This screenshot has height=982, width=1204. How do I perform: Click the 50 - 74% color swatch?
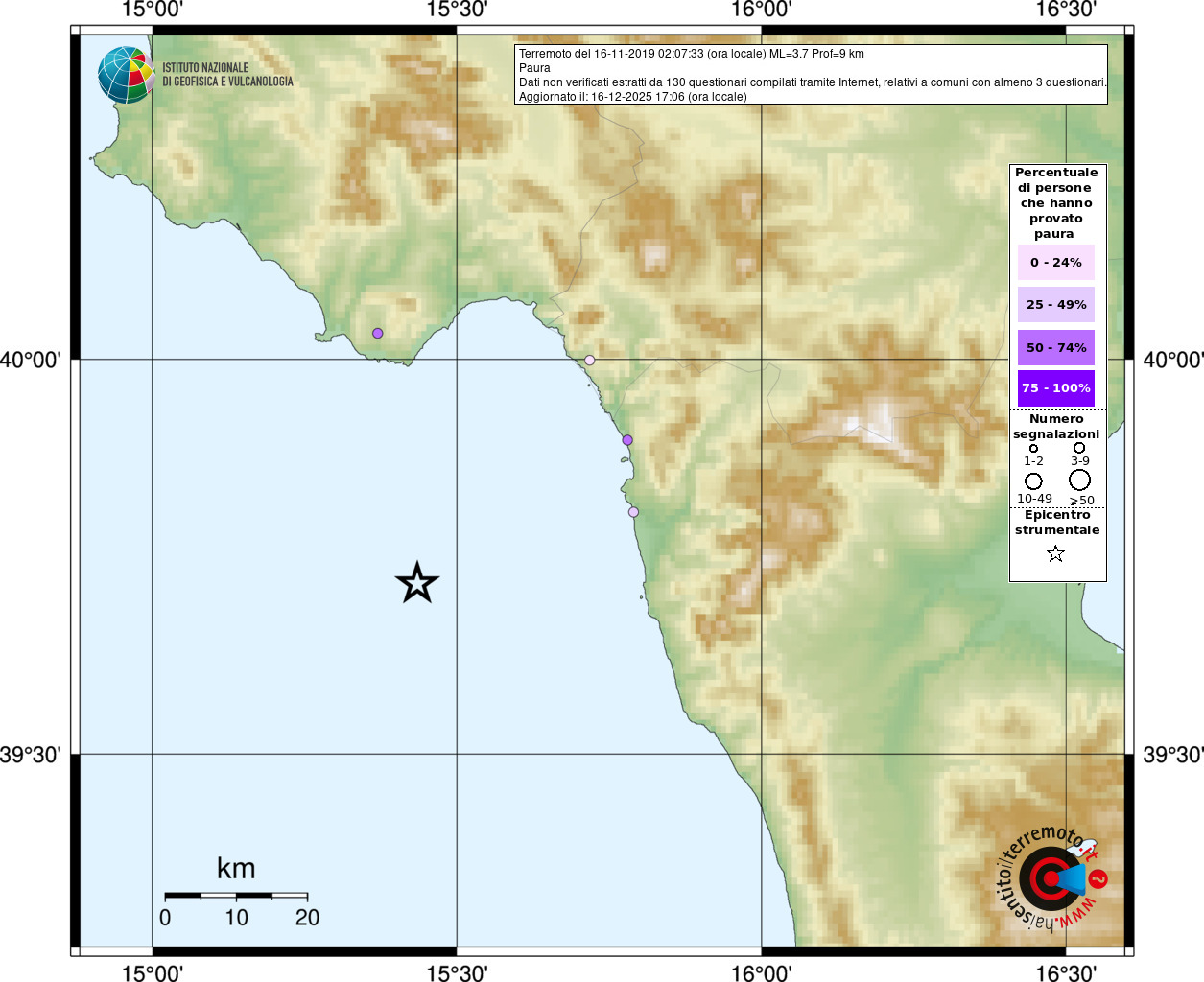tap(1056, 347)
